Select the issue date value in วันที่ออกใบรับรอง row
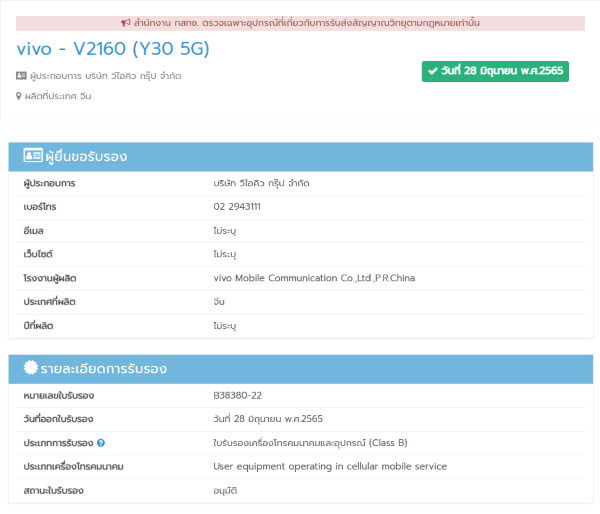This screenshot has height=514, width=600. click(268, 419)
